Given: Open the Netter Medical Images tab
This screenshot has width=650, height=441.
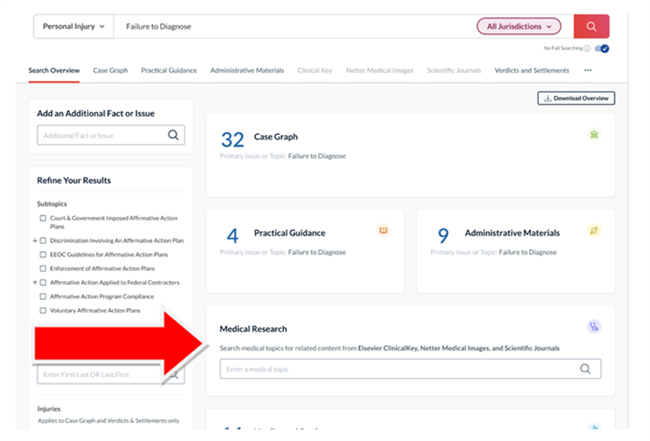Looking at the screenshot, I should pyautogui.click(x=379, y=70).
